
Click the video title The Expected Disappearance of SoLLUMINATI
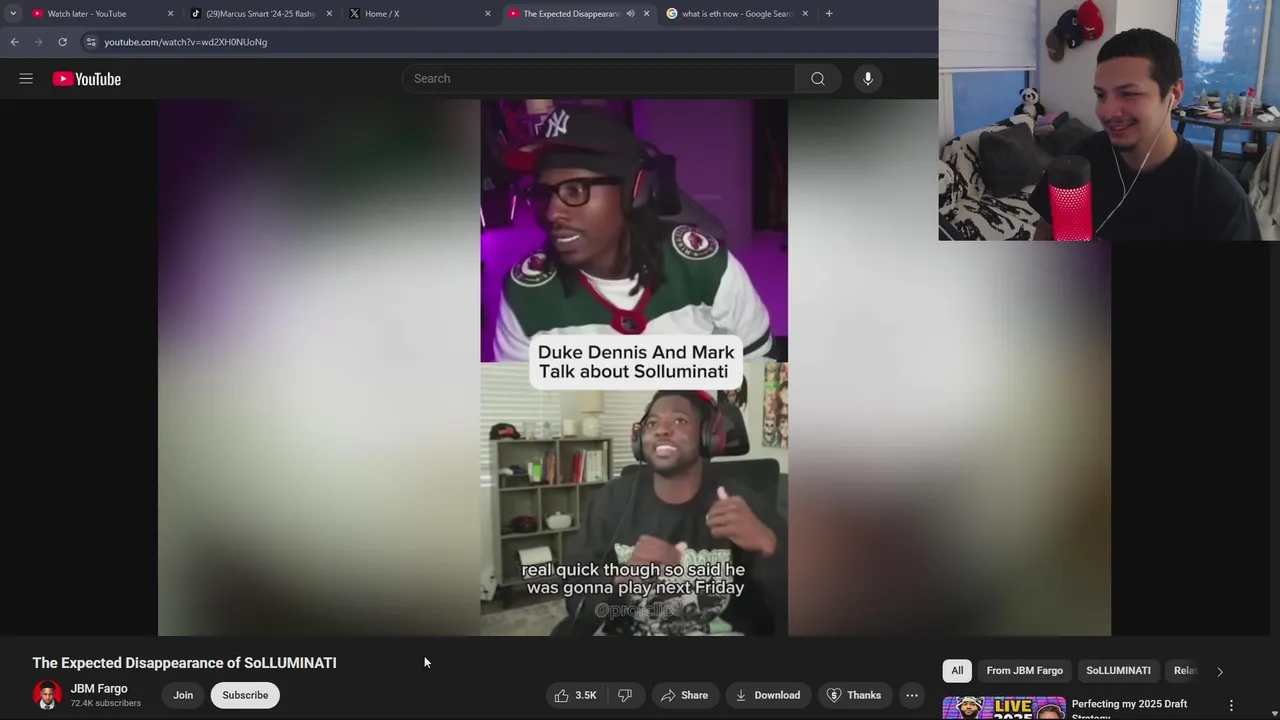pos(184,663)
